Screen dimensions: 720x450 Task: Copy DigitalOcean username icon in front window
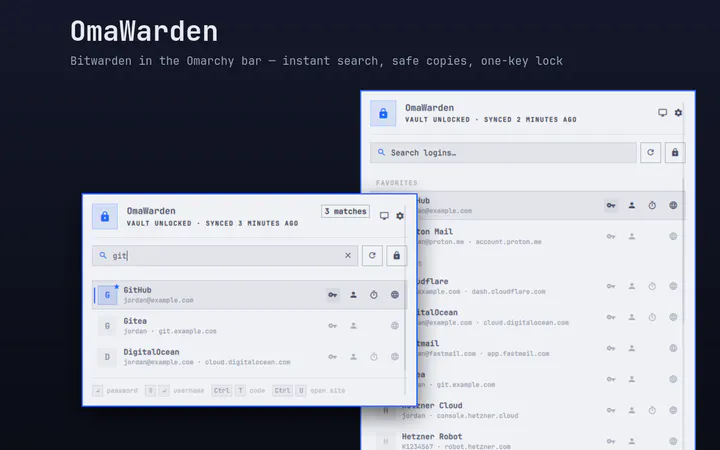(353, 357)
